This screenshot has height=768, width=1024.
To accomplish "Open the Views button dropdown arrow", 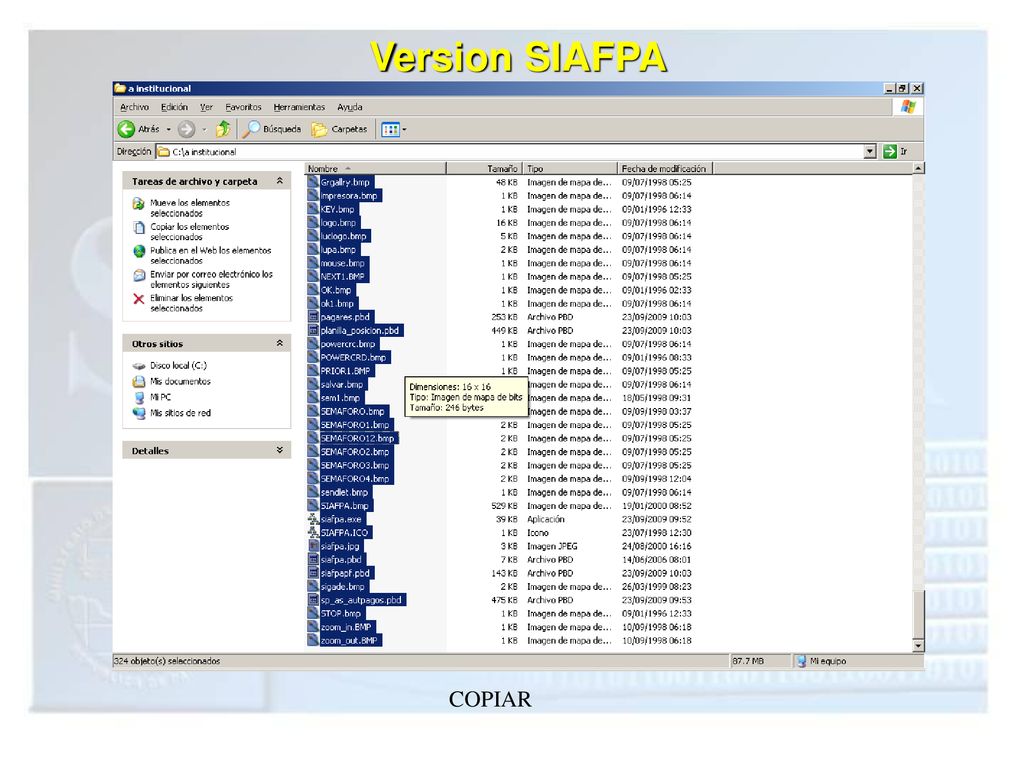I will point(404,129).
